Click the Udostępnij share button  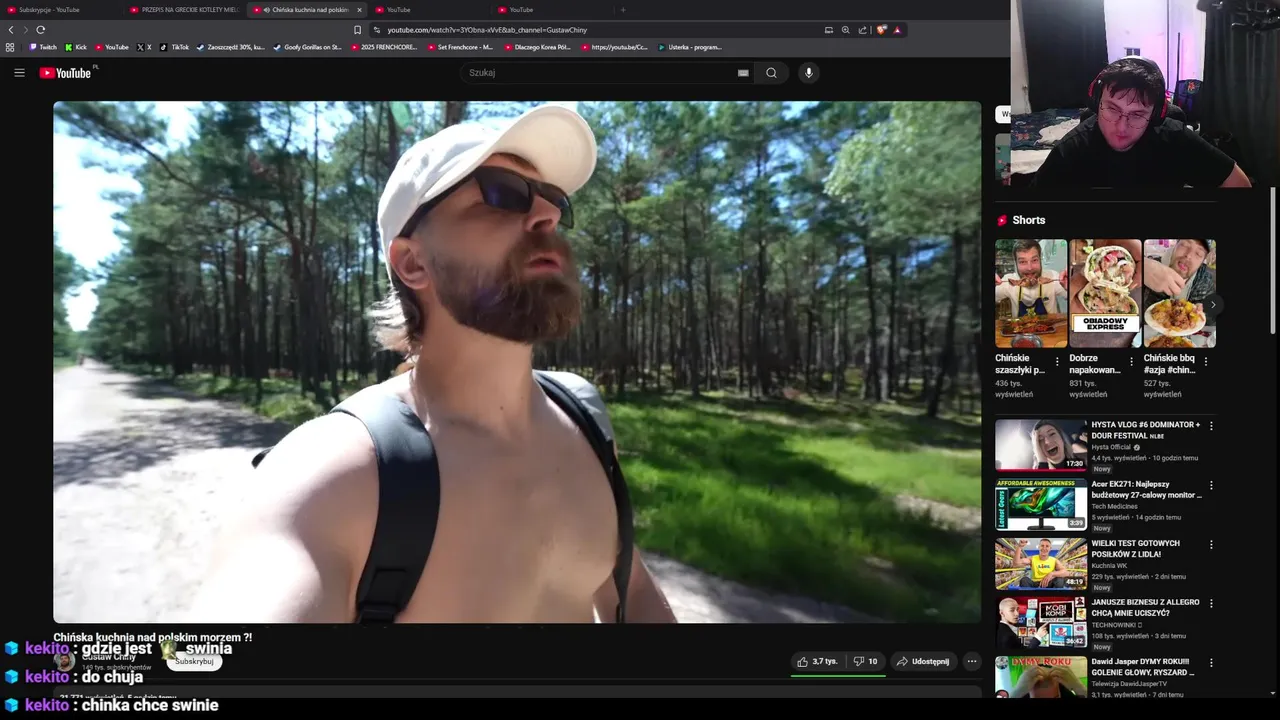923,661
